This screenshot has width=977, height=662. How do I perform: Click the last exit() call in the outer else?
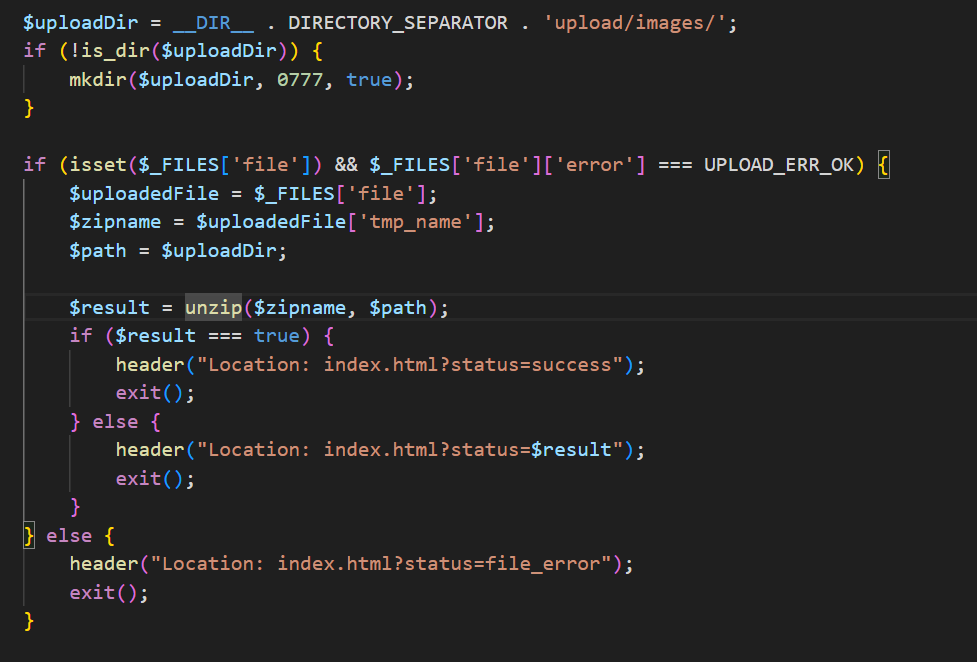[x=109, y=592]
